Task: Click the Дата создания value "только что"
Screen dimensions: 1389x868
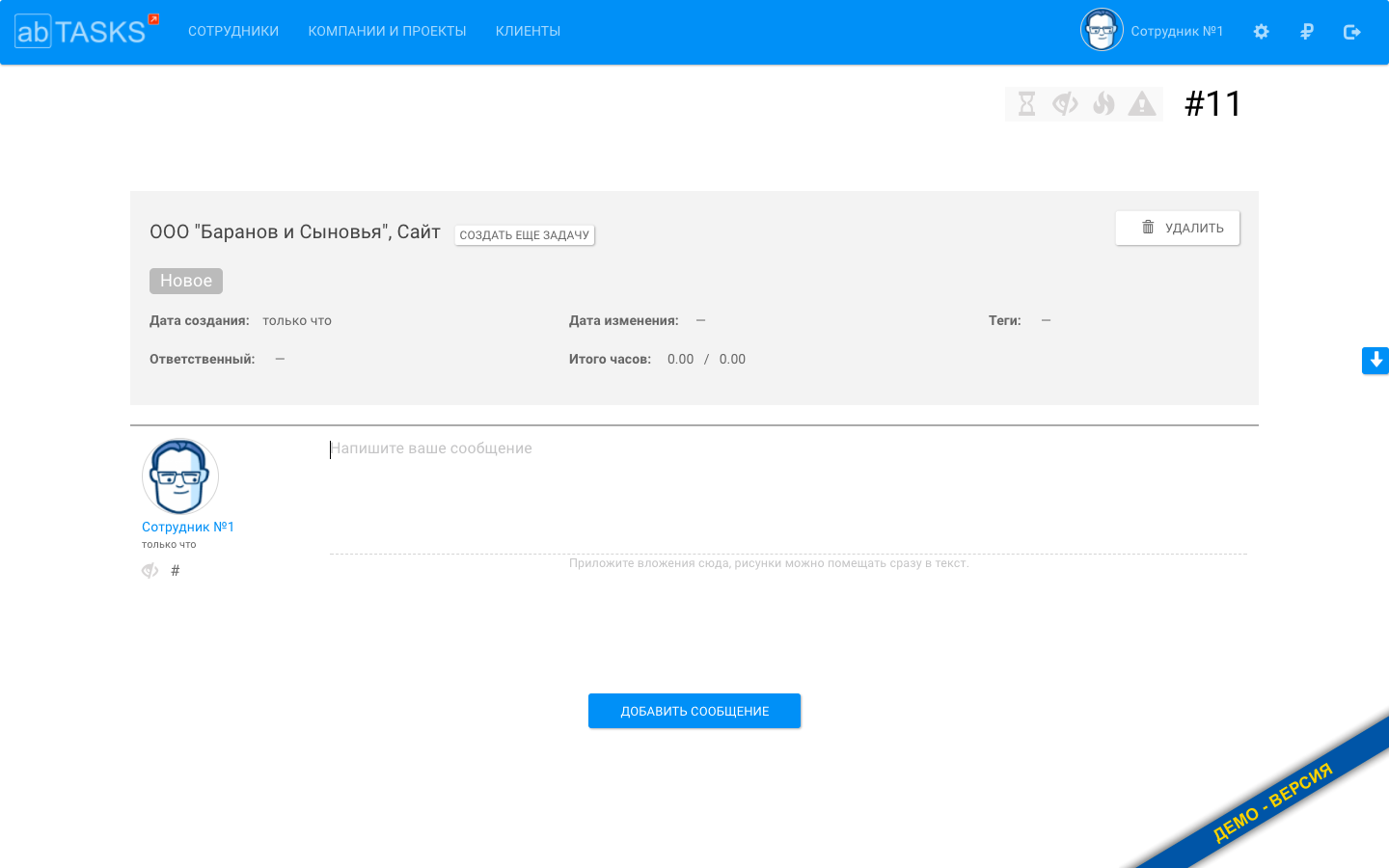Action: click(297, 321)
